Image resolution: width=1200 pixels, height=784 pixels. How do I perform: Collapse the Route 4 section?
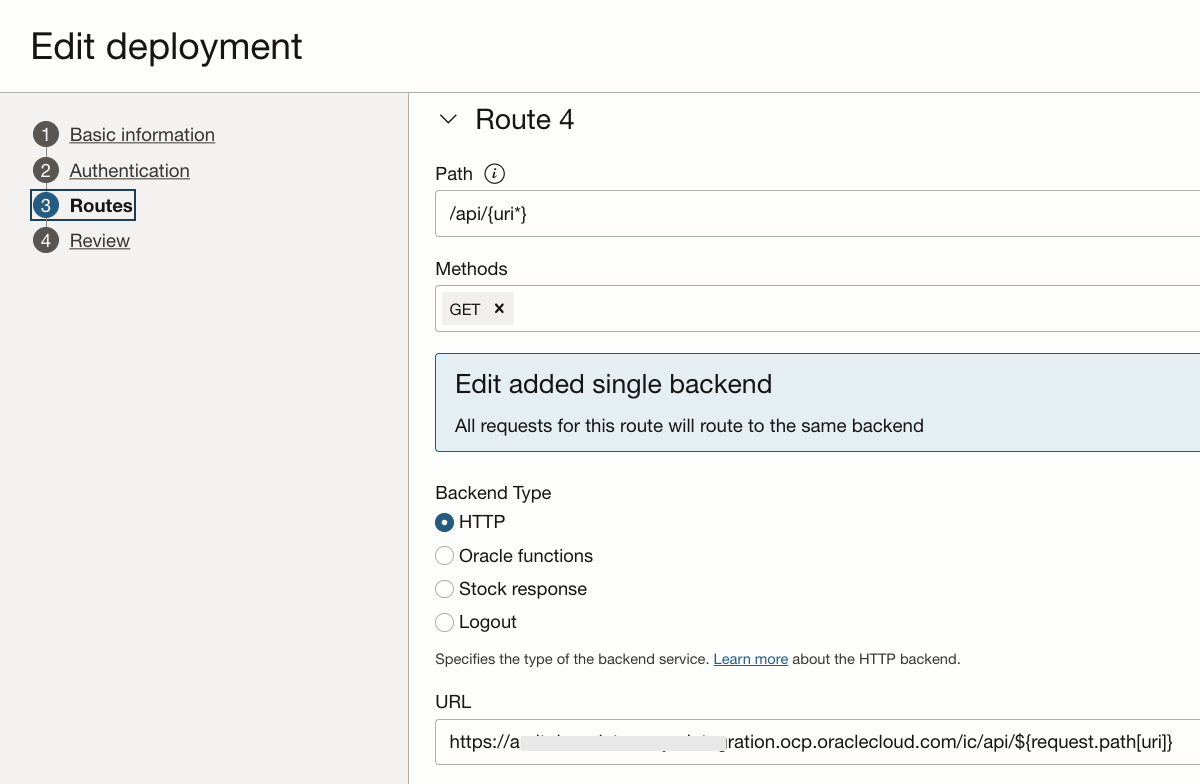click(449, 120)
